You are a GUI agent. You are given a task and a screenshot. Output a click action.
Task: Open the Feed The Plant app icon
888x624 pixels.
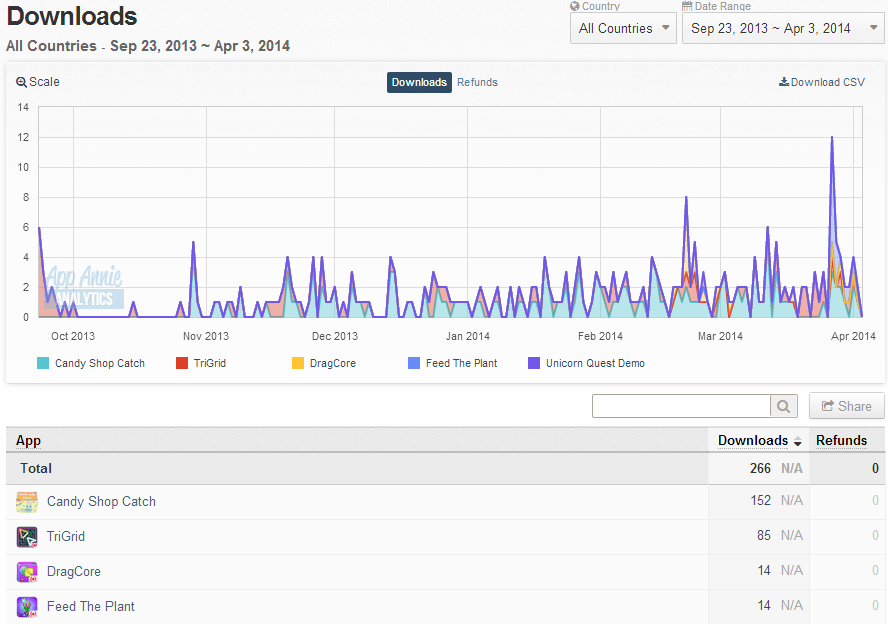coord(27,607)
